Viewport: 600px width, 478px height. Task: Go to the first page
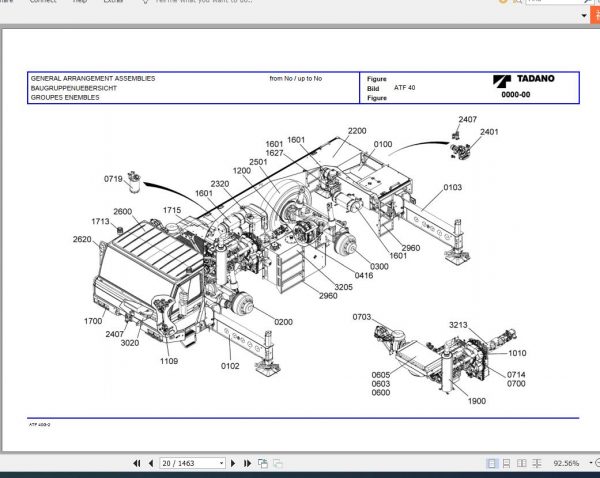point(137,463)
